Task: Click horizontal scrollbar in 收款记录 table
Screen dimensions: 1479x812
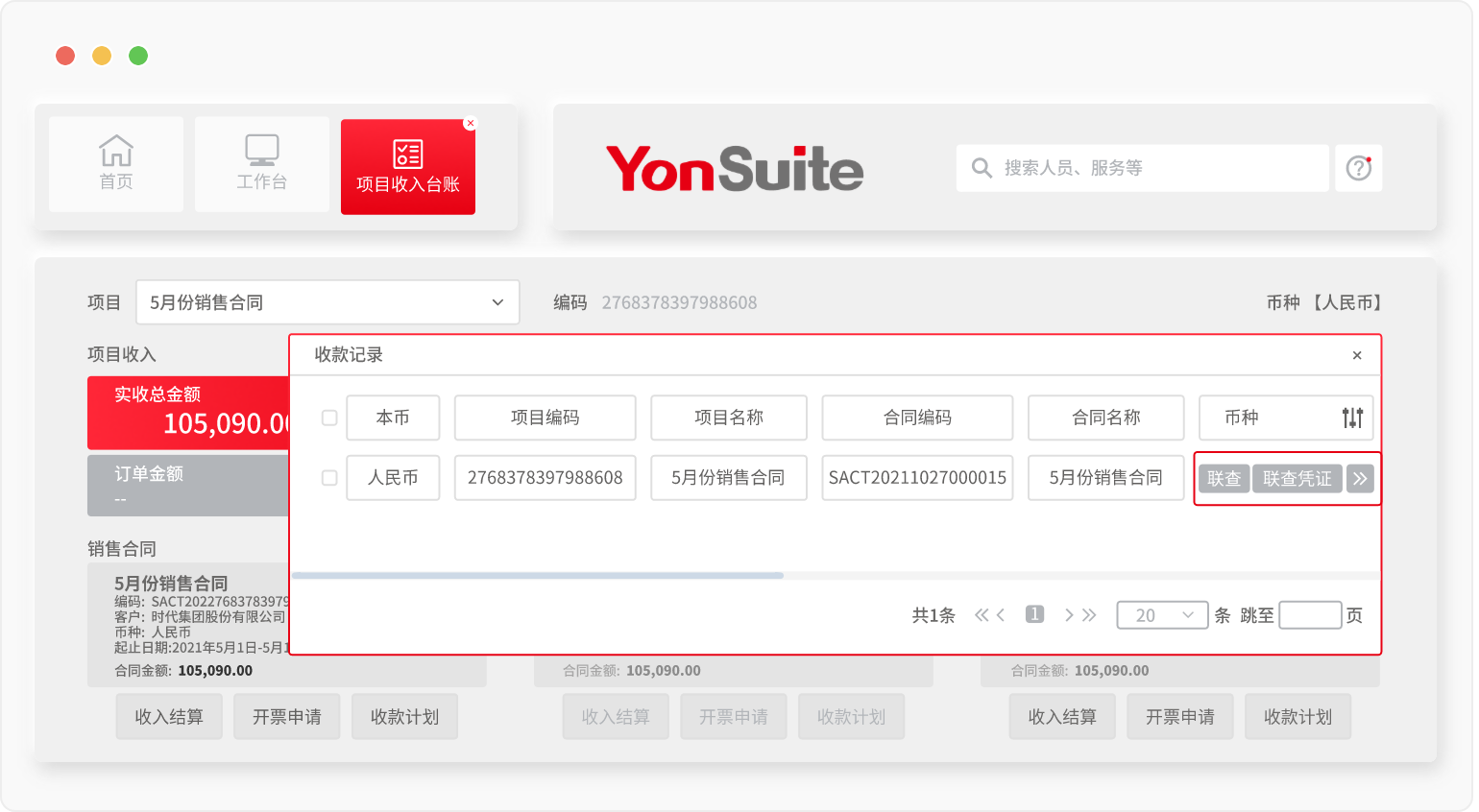Action: pos(538,576)
